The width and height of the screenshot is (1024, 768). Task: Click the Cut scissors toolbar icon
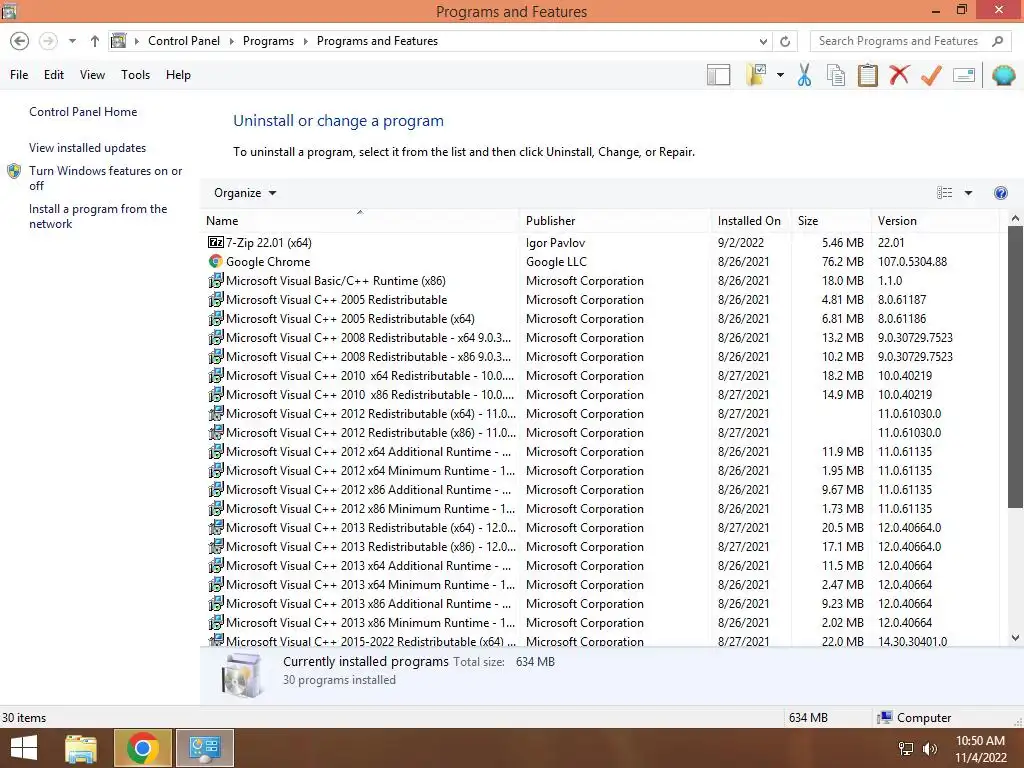coord(805,75)
